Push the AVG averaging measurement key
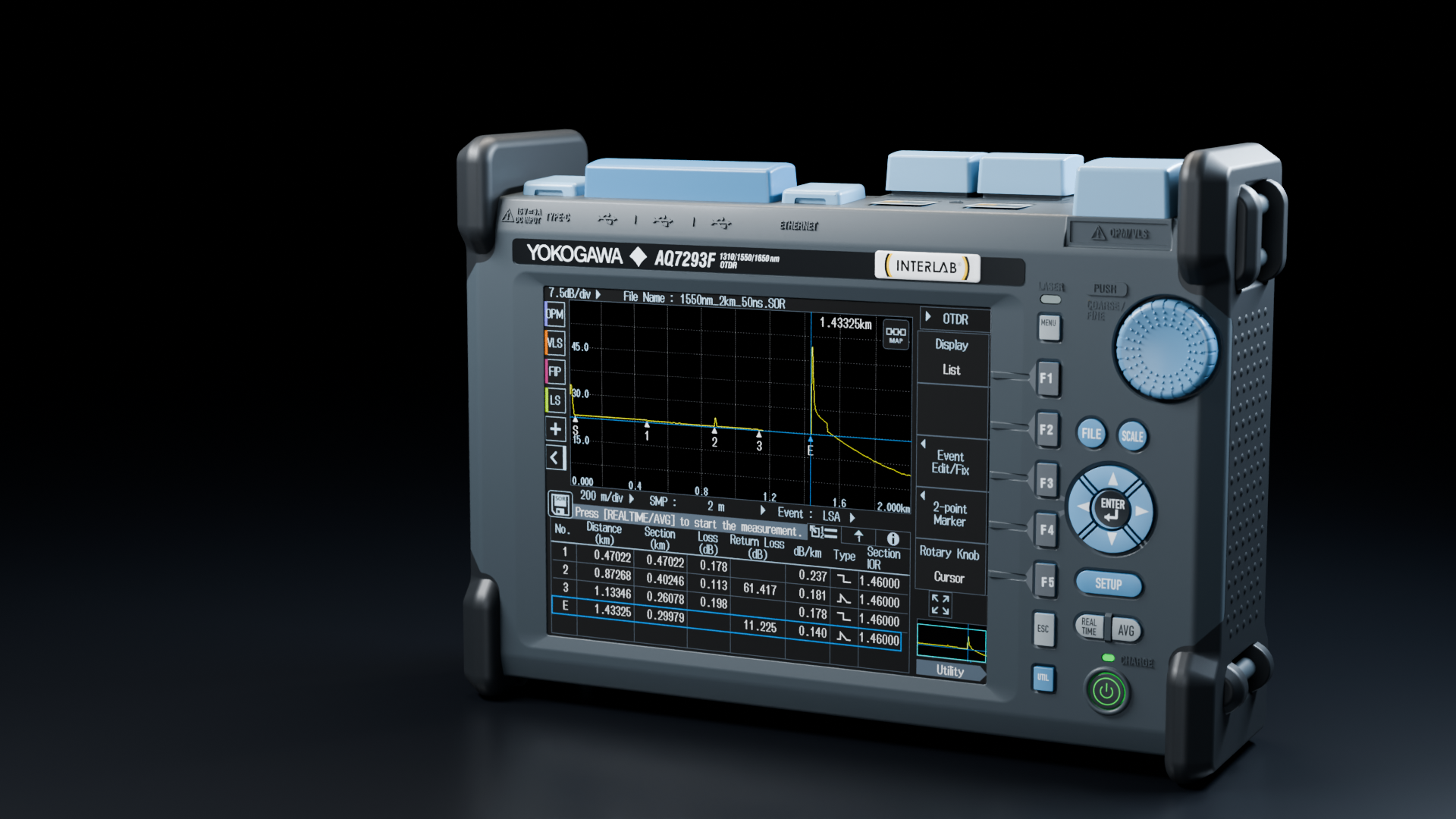 (1126, 630)
